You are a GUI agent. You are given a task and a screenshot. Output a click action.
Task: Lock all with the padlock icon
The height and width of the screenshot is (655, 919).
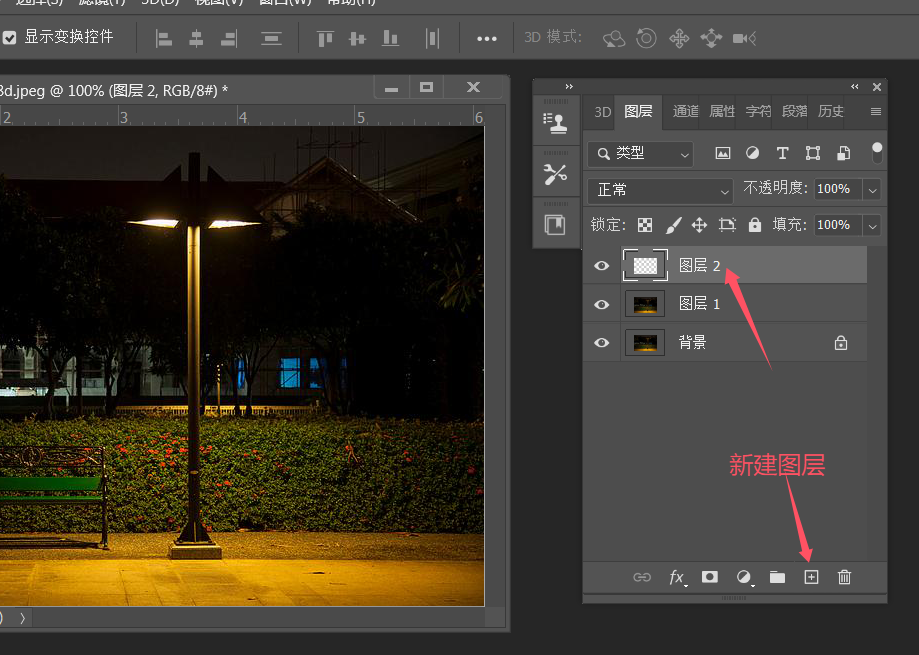point(755,224)
